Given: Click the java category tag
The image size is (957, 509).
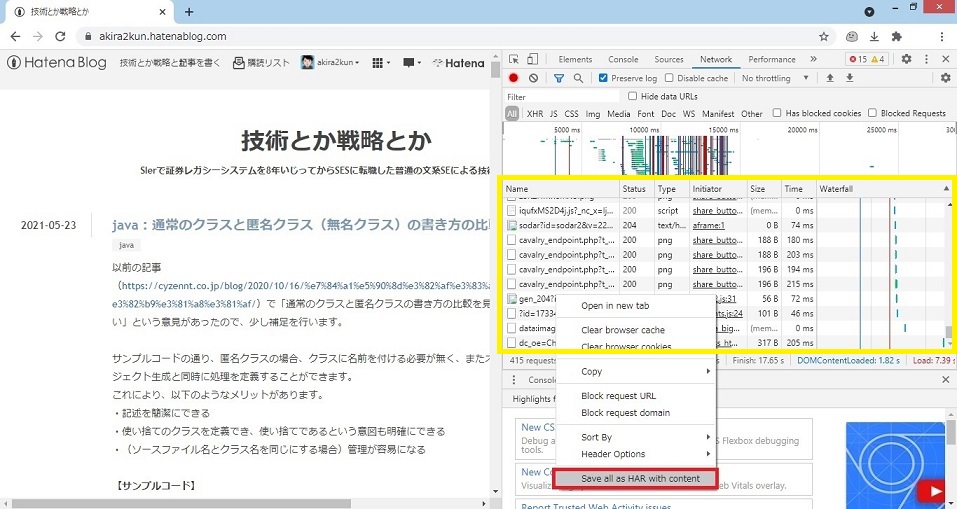Looking at the screenshot, I should 126,245.
